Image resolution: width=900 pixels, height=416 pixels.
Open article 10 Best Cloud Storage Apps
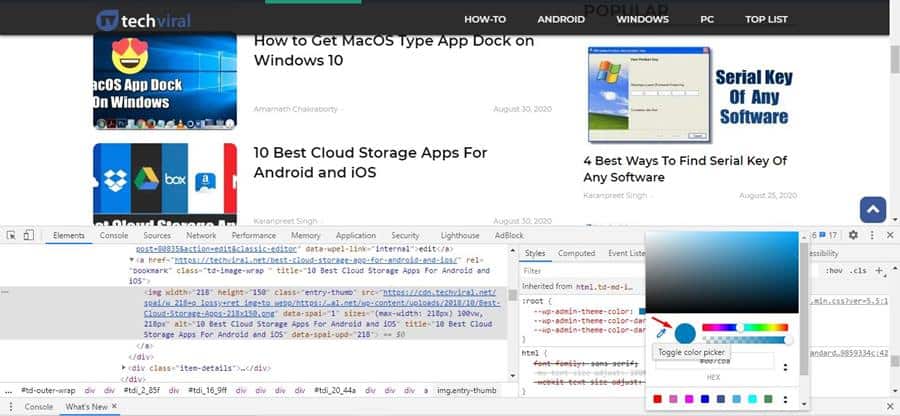tap(370, 162)
